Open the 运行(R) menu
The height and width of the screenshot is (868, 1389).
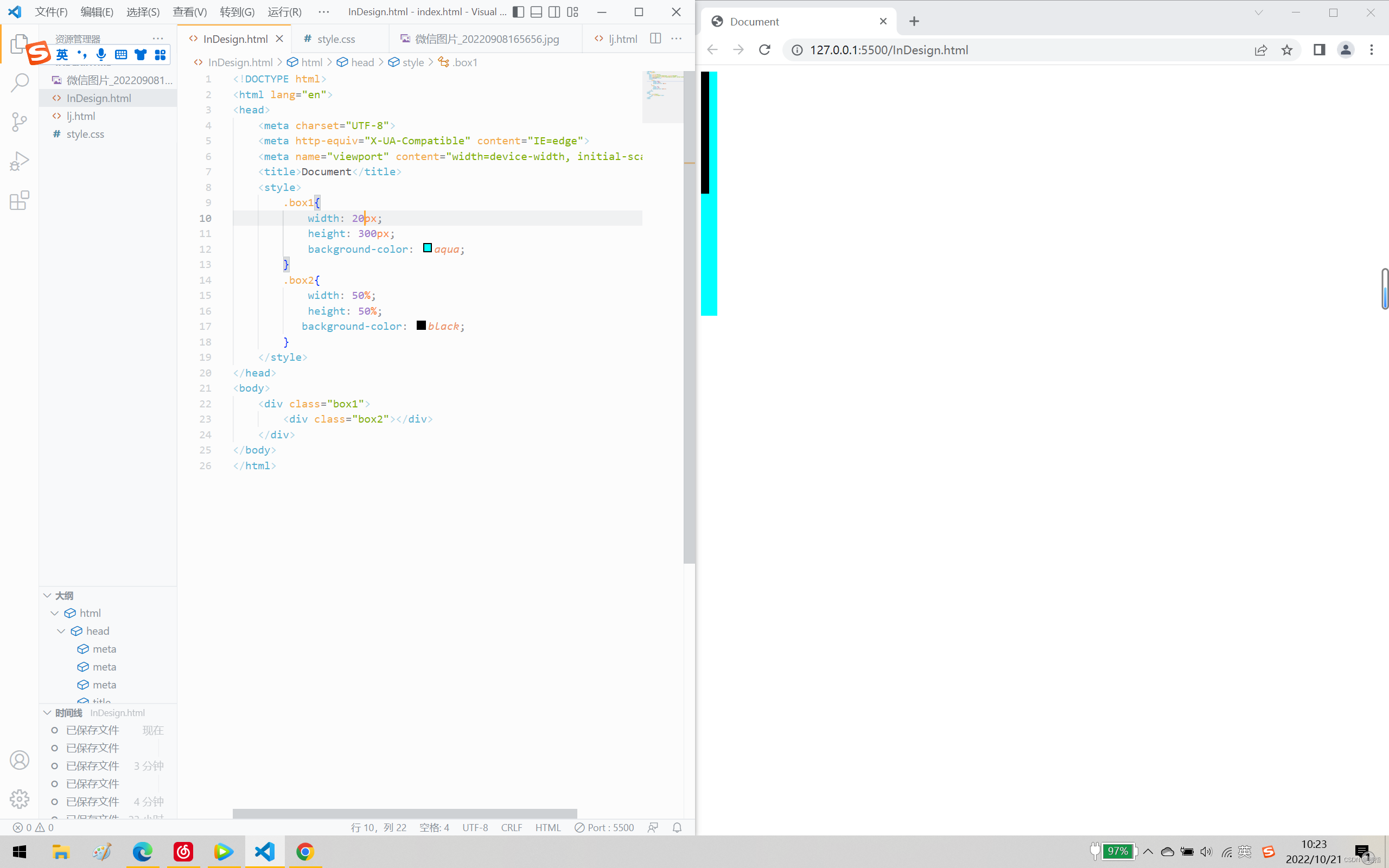284,12
